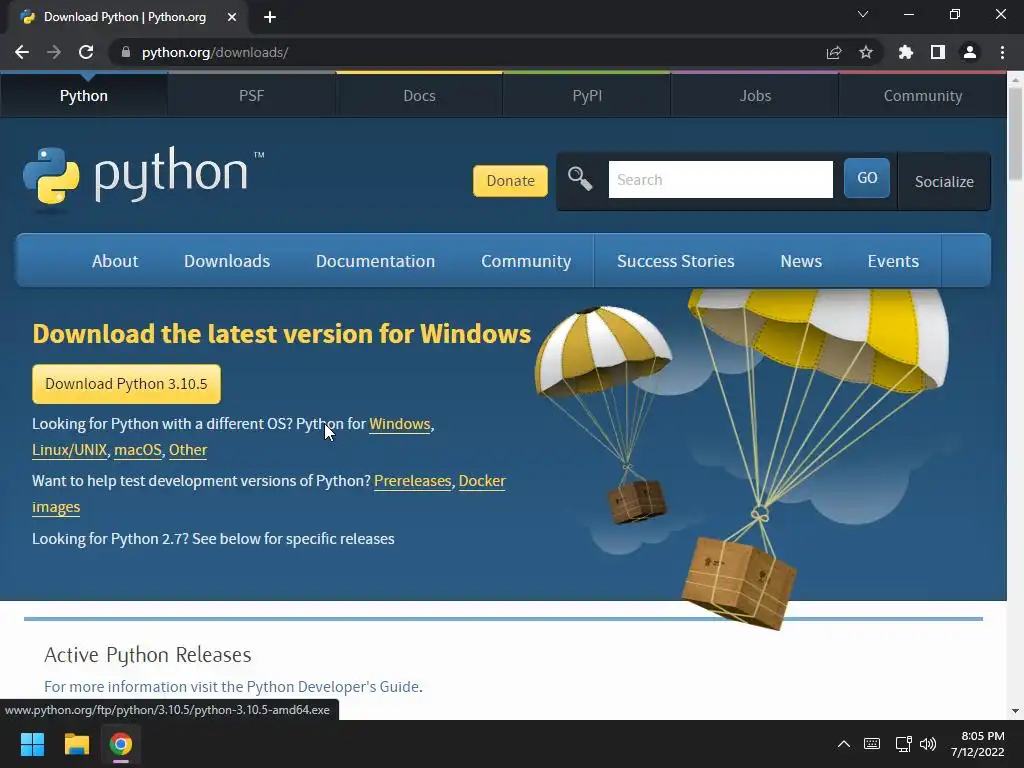Reload the page with the refresh icon
Screen dimensions: 1024x768
point(86,52)
